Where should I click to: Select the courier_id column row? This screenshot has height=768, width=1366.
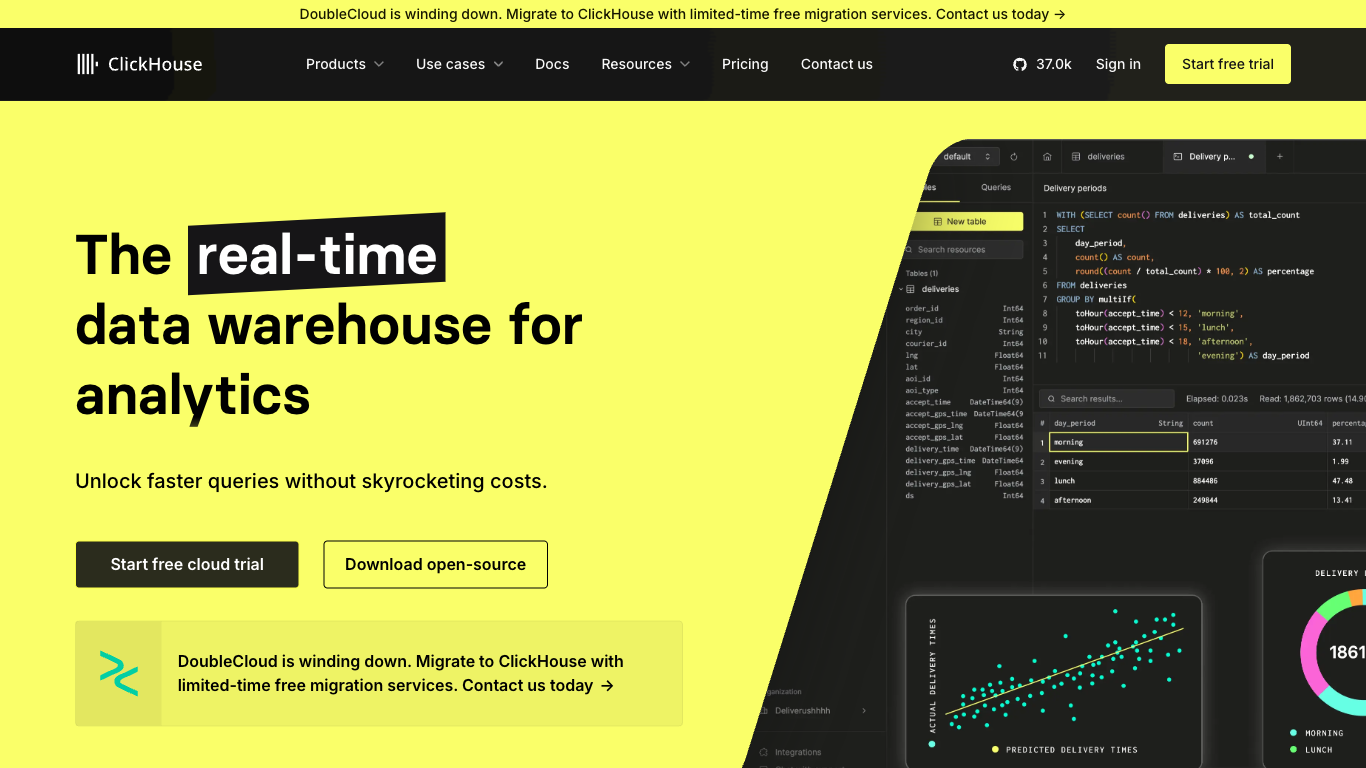(x=964, y=344)
